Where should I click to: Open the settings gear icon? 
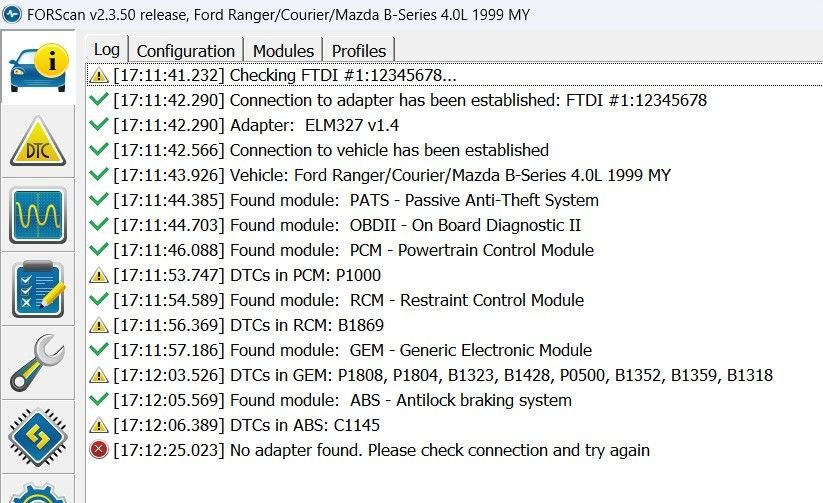tap(38, 492)
